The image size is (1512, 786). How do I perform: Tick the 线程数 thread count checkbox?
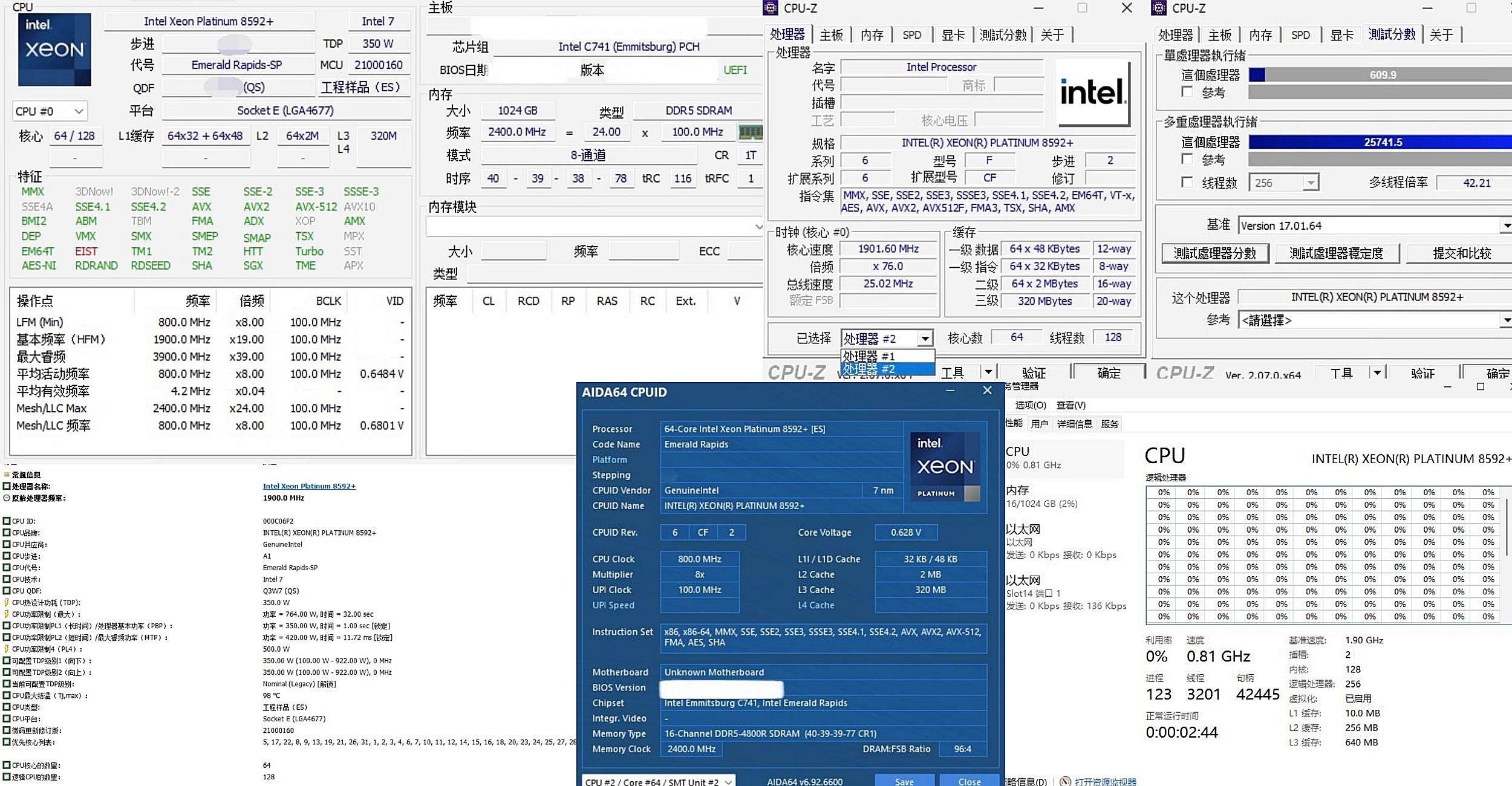1187,183
